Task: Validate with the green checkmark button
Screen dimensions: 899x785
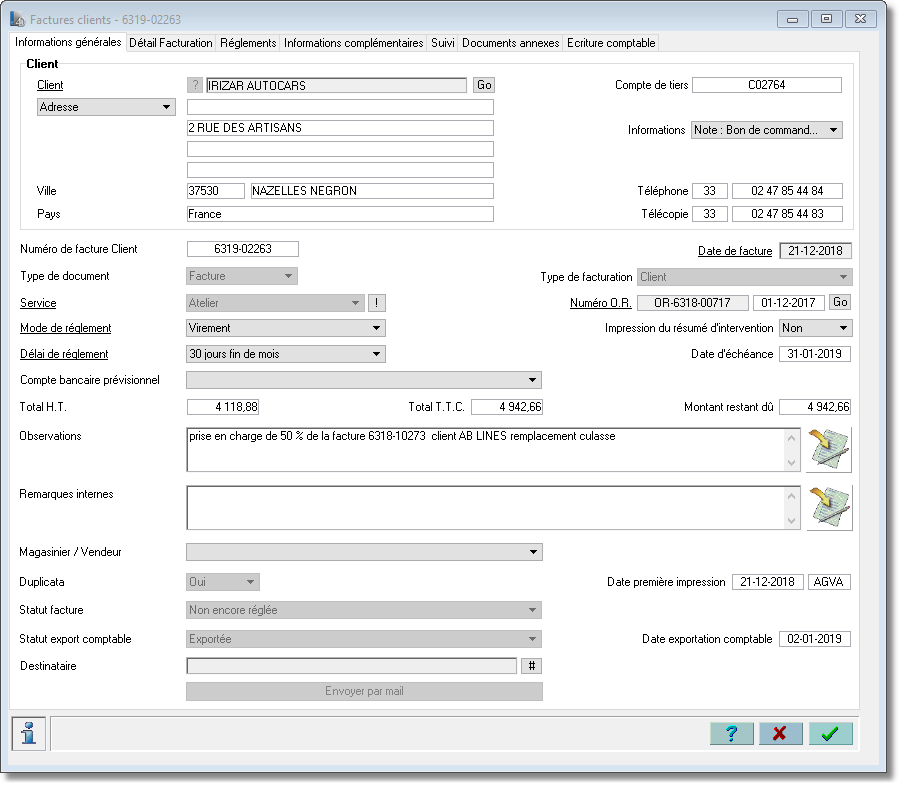Action: (830, 733)
